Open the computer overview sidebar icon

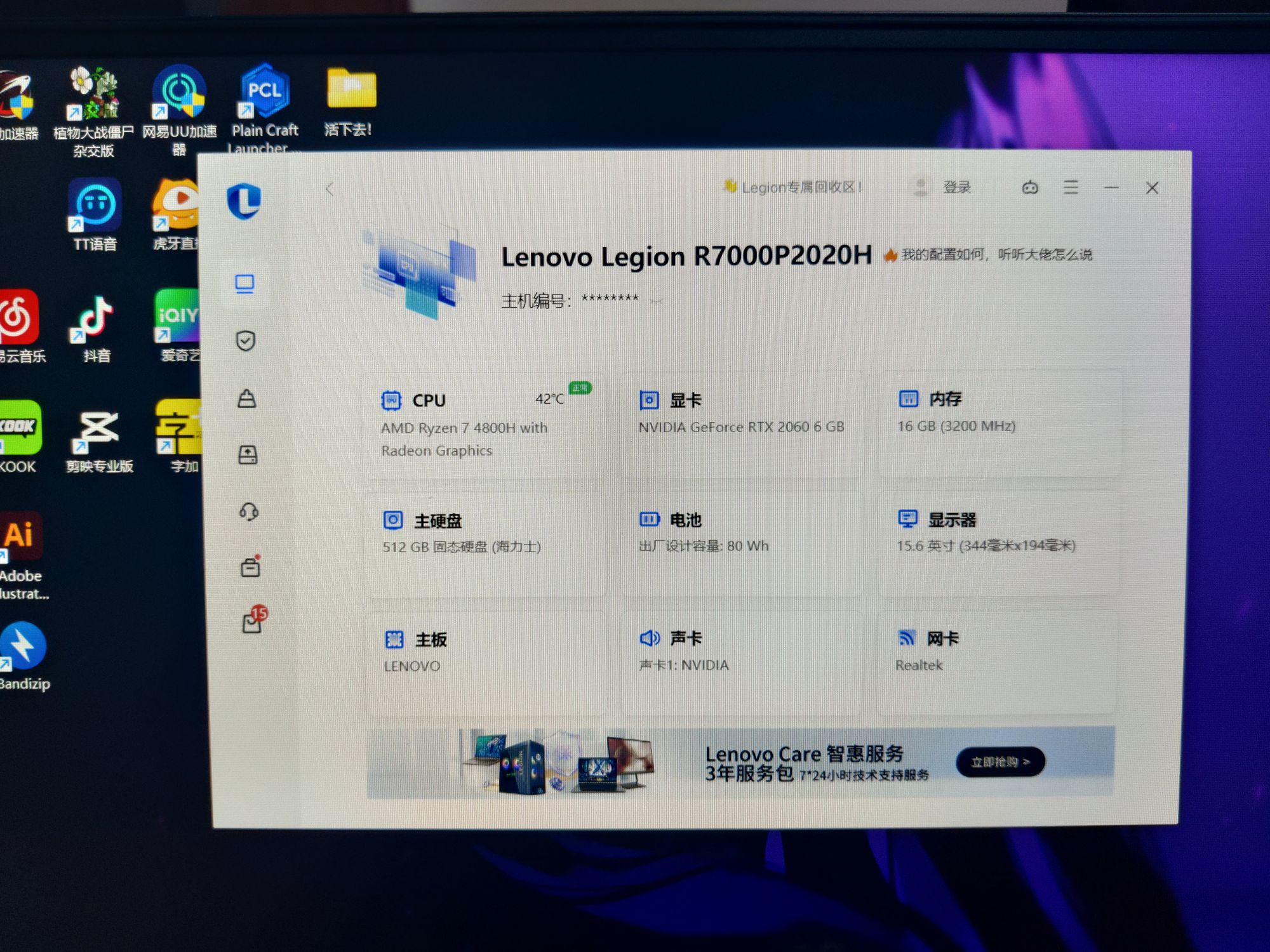[244, 284]
